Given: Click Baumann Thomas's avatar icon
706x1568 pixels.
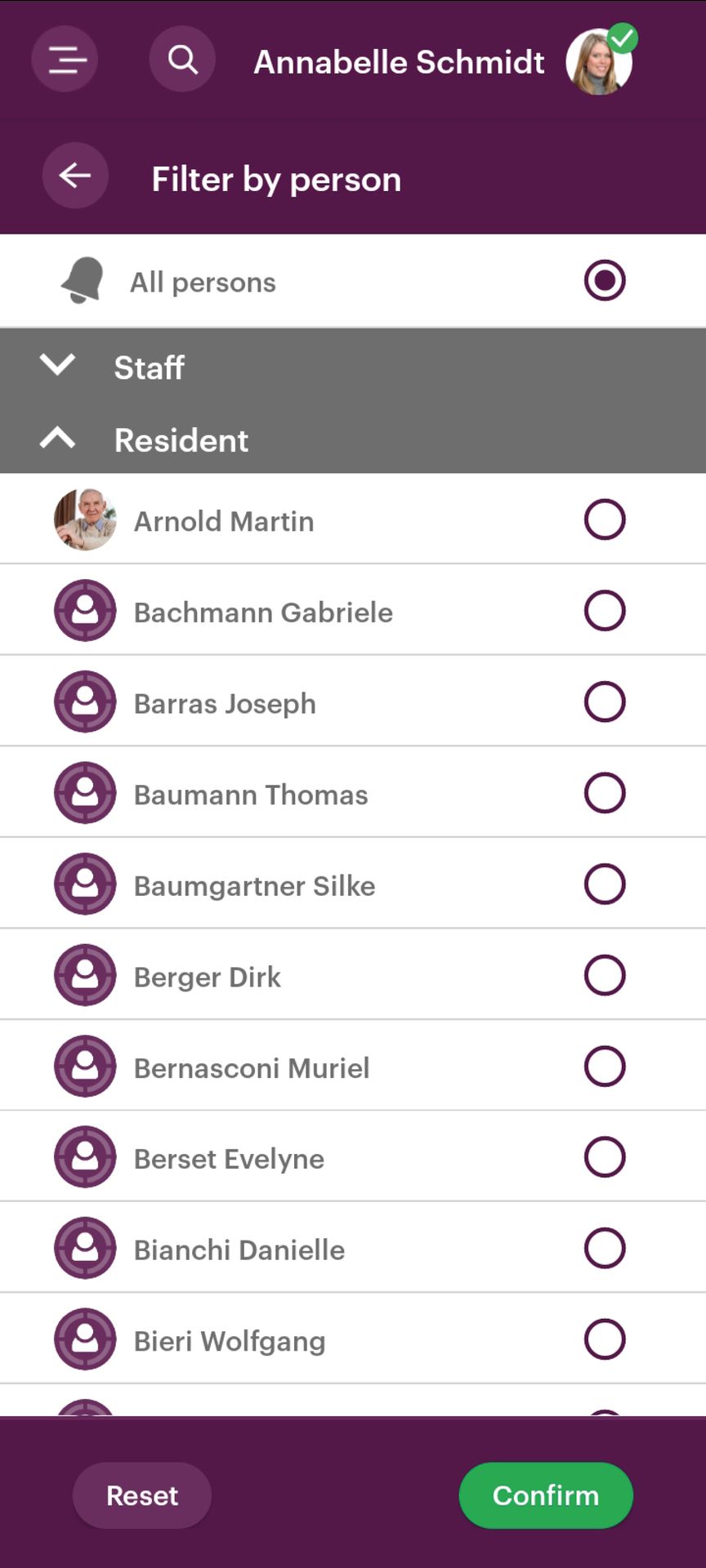Looking at the screenshot, I should click(85, 793).
